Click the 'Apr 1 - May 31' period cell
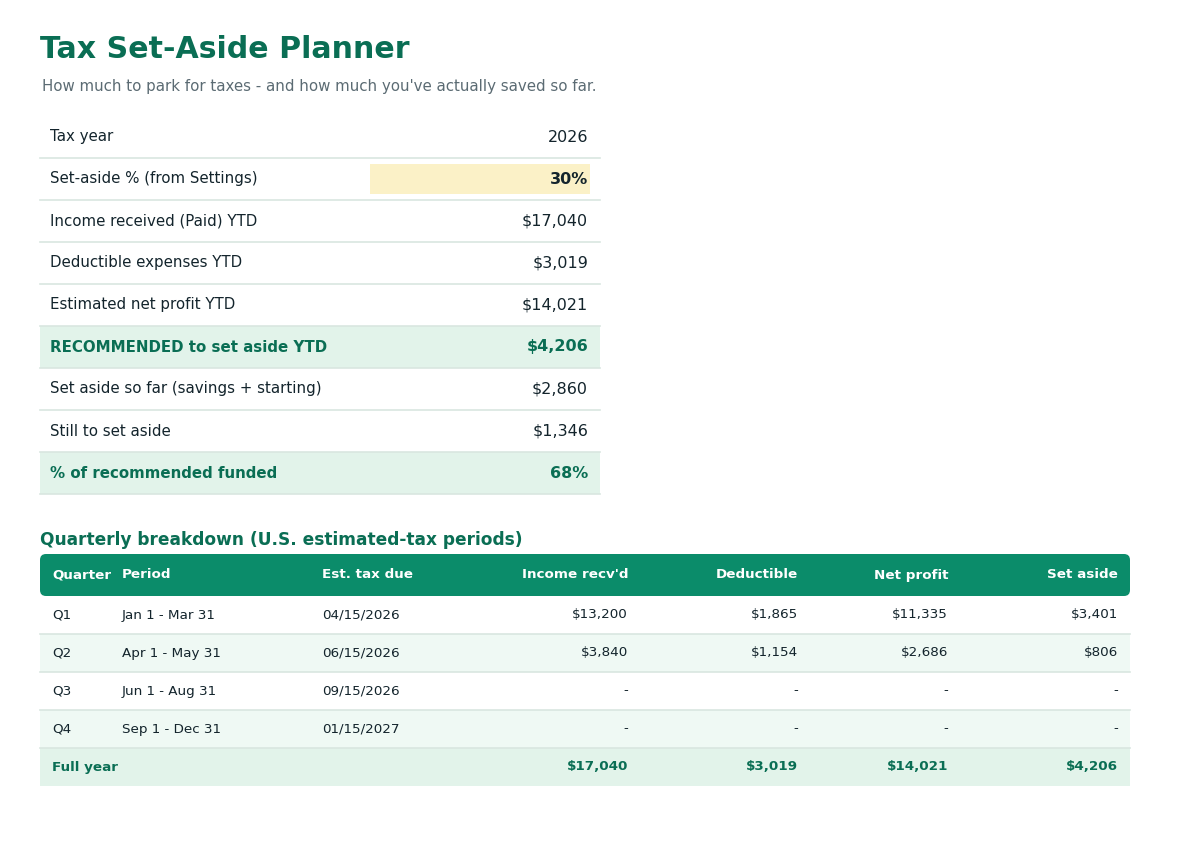Viewport: 1190px width, 860px height. (171, 653)
